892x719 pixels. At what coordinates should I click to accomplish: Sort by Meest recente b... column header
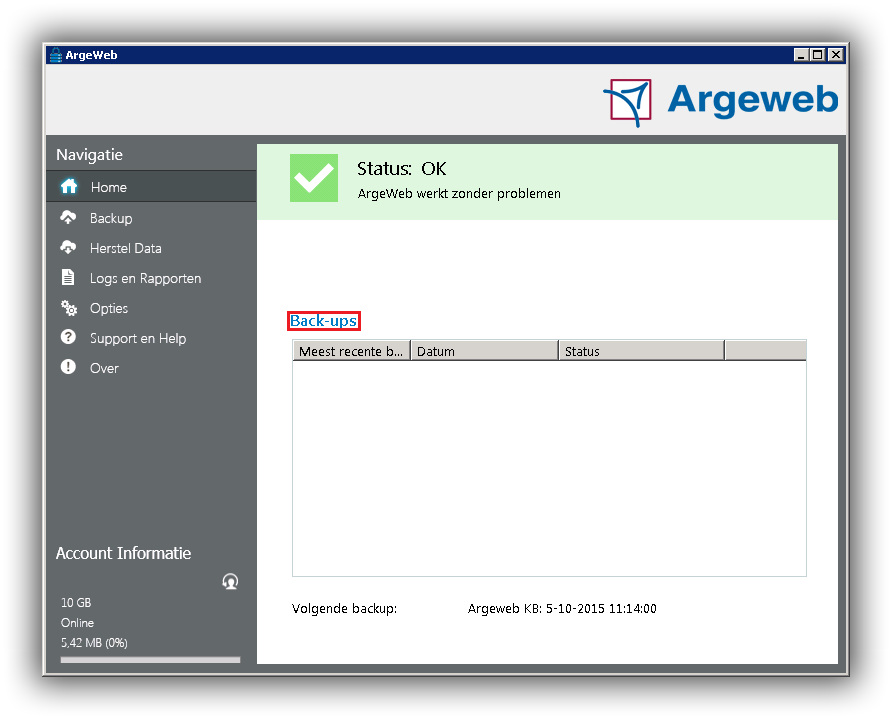pos(352,351)
